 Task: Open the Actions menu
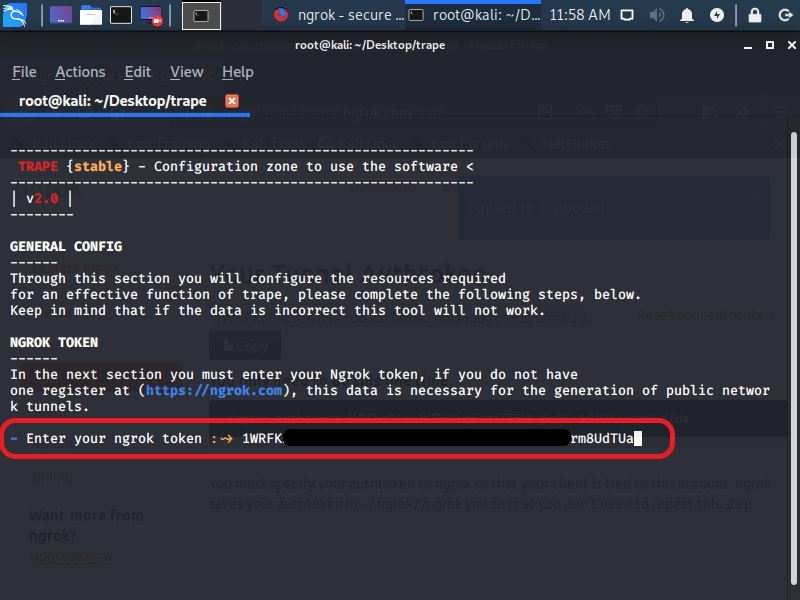point(80,72)
